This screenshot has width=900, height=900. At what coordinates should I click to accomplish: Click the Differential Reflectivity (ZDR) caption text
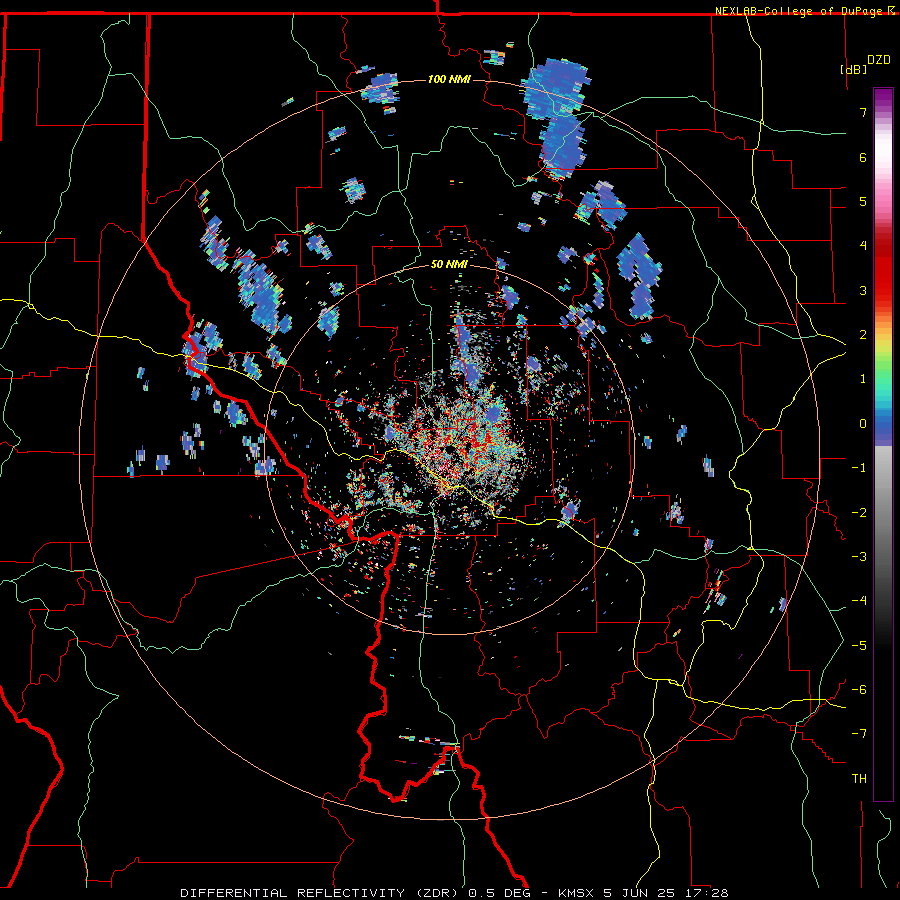pyautogui.click(x=319, y=893)
